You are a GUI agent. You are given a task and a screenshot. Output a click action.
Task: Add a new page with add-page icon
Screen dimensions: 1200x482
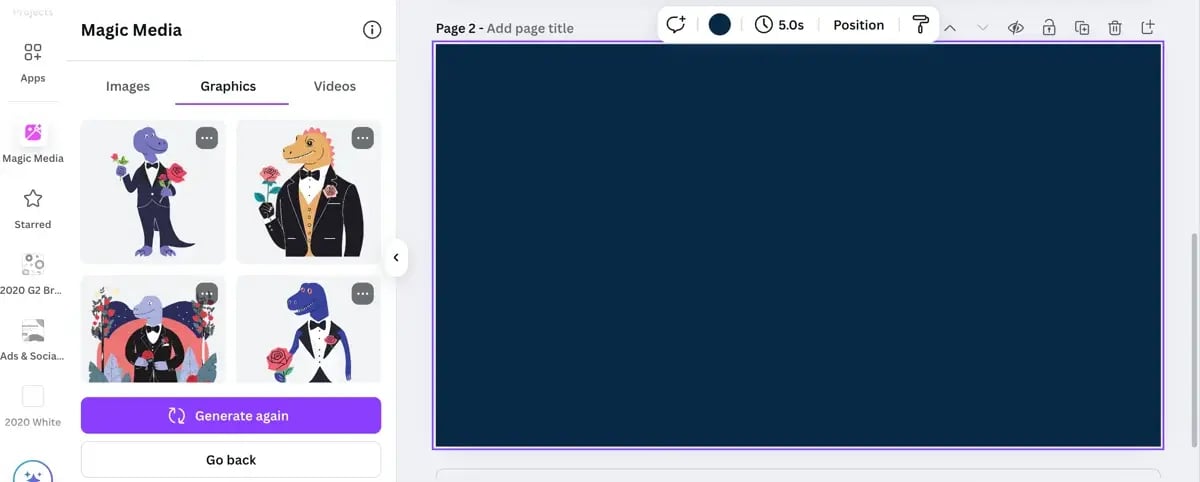[x=1148, y=27]
